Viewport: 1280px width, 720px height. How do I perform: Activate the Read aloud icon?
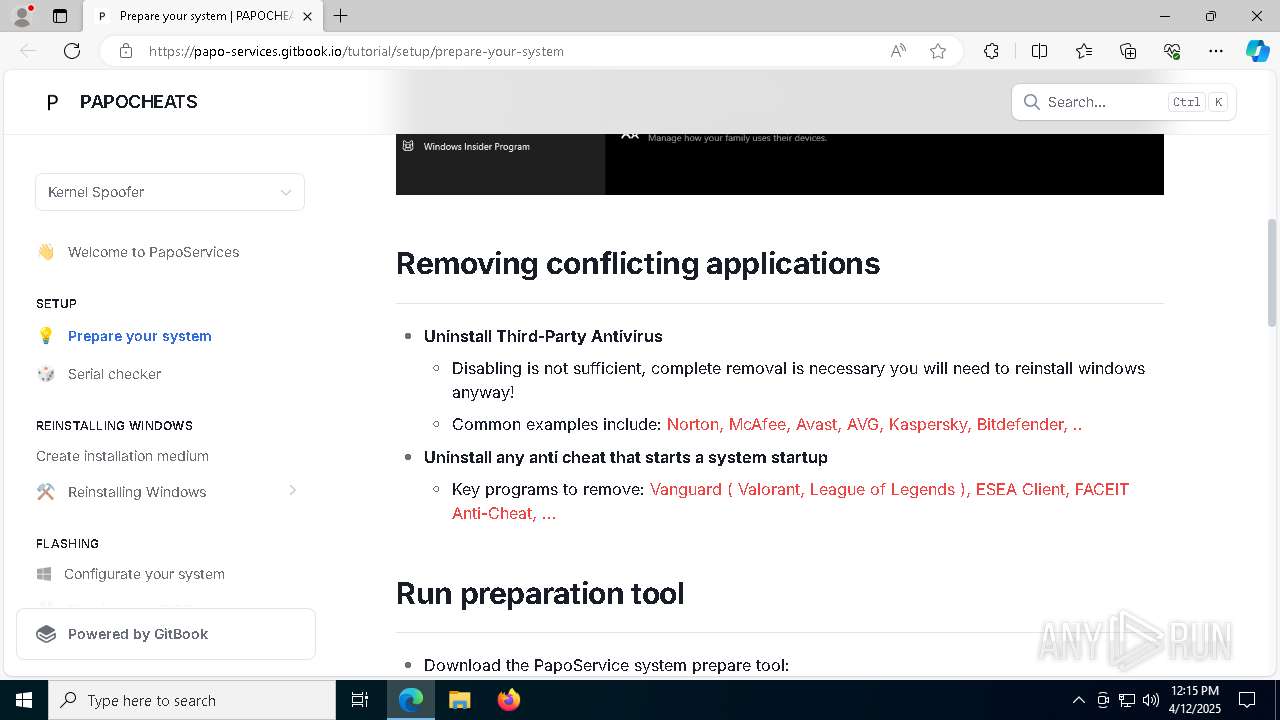[x=898, y=51]
